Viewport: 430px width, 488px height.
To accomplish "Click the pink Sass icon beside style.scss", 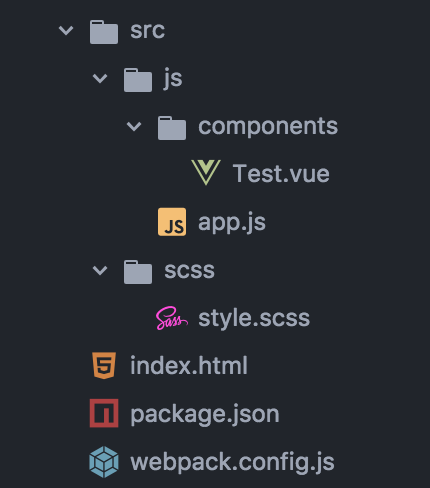I will 172,318.
